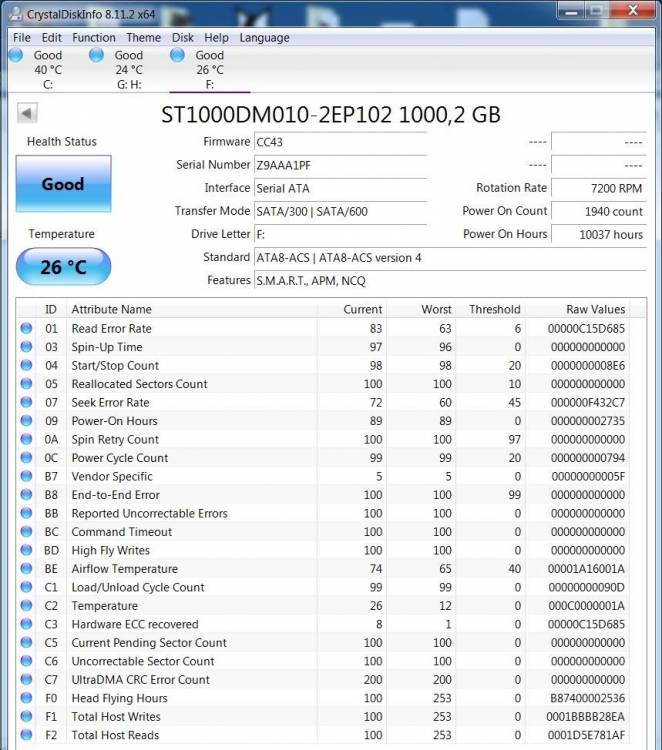Go to previous disk with left arrow
This screenshot has height=750, width=662.
tap(27, 113)
